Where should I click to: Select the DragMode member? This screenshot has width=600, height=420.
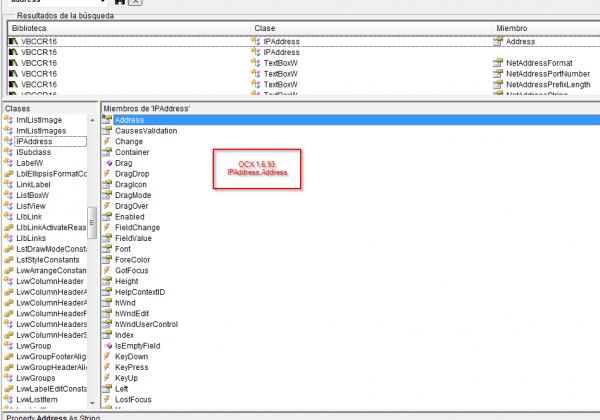133,195
